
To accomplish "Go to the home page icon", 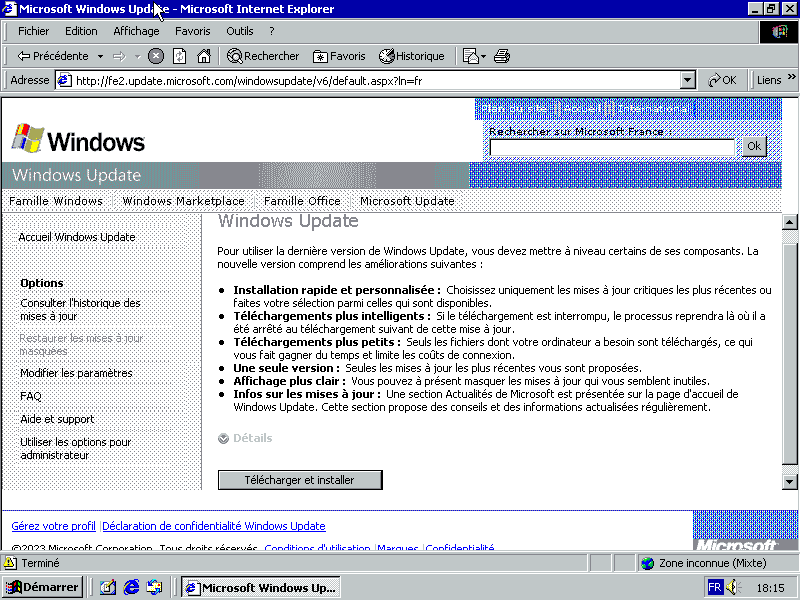I will coord(204,56).
